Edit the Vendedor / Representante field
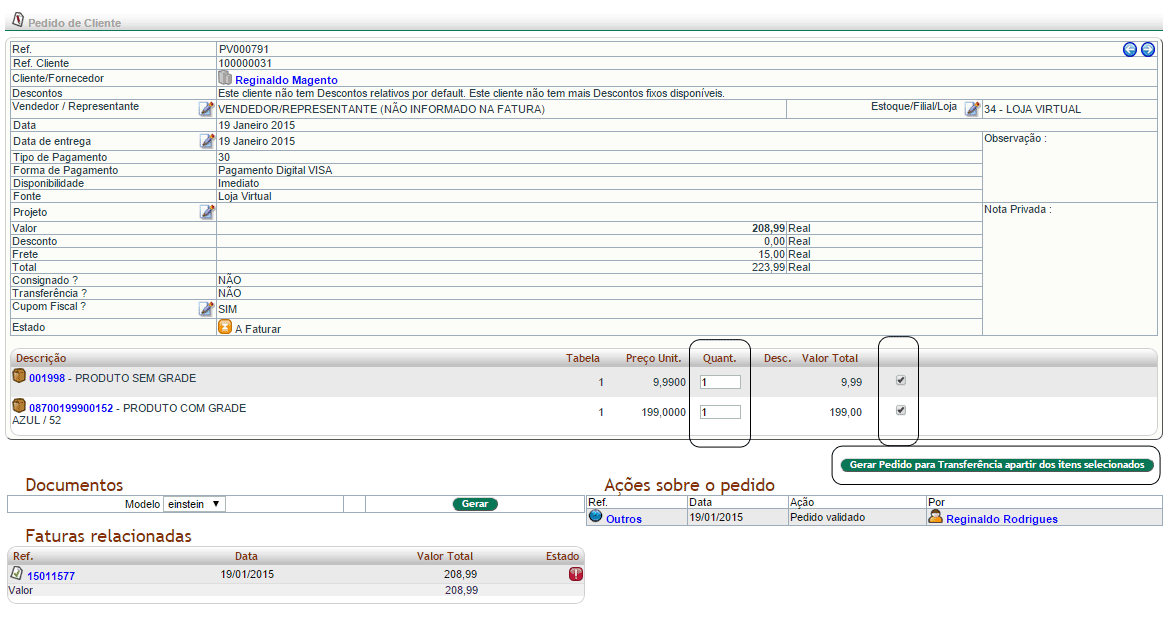The width and height of the screenshot is (1167, 619). pos(206,109)
